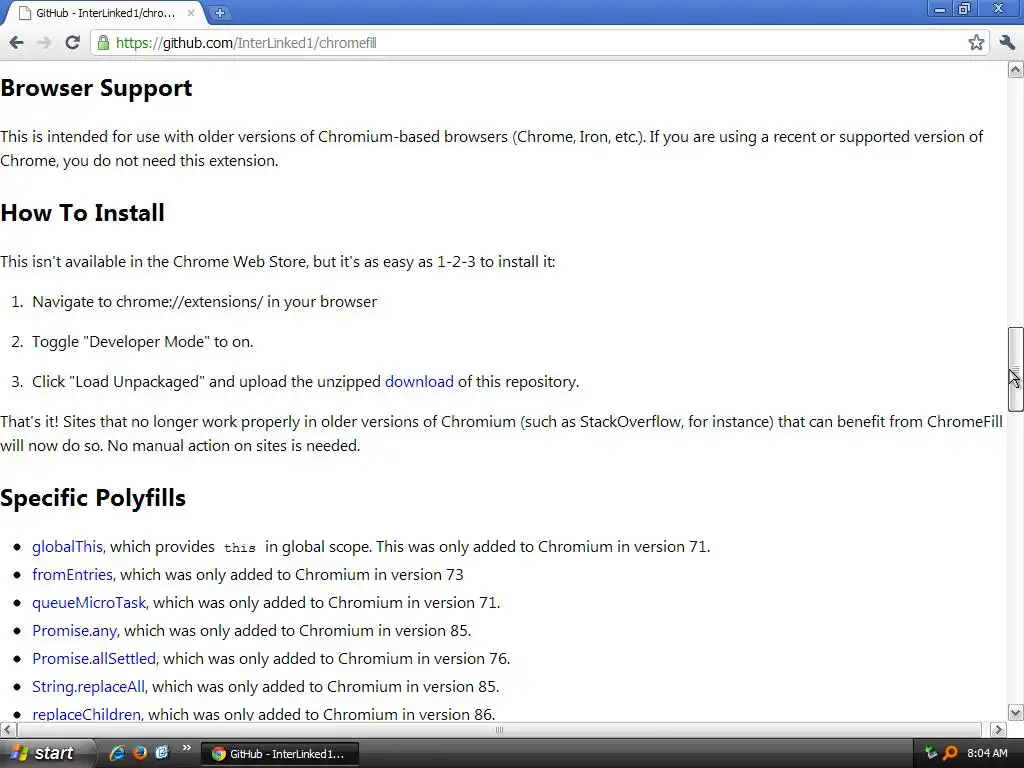This screenshot has height=768, width=1024.
Task: Open the Promise.any polyfill link
Action: 74,631
